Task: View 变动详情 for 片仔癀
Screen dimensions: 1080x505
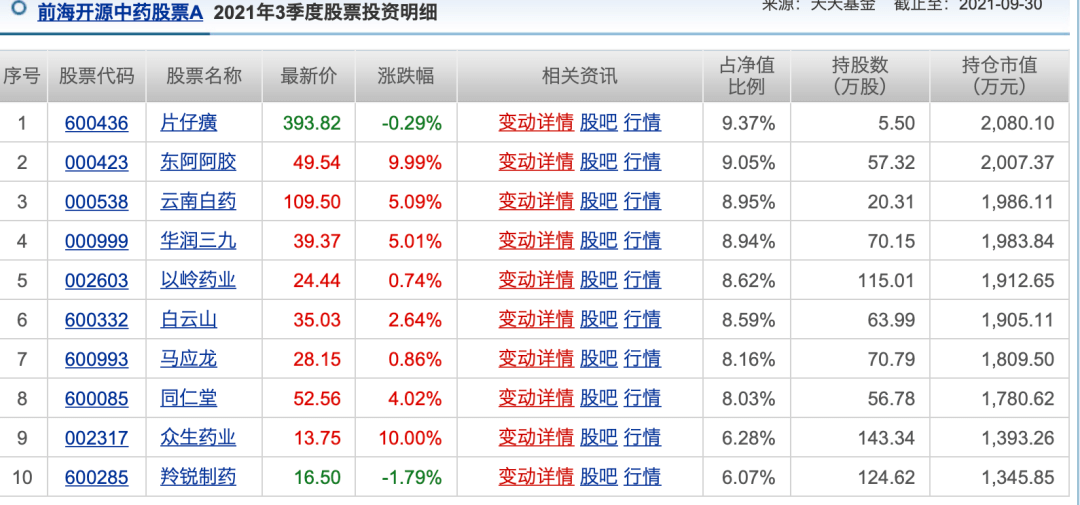Action: (536, 123)
